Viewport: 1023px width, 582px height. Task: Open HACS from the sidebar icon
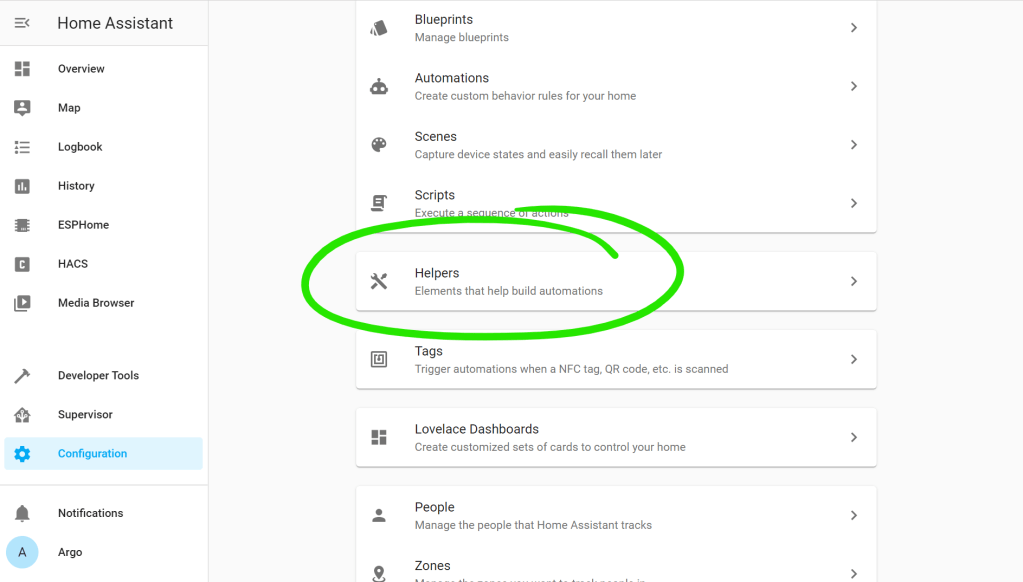coord(22,263)
